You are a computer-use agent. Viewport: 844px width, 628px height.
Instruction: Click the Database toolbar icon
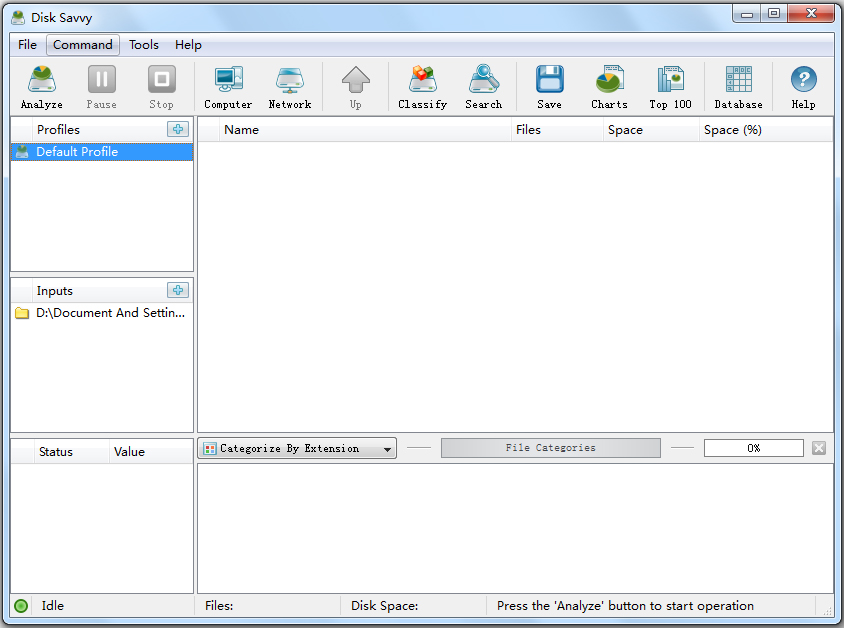coord(738,86)
